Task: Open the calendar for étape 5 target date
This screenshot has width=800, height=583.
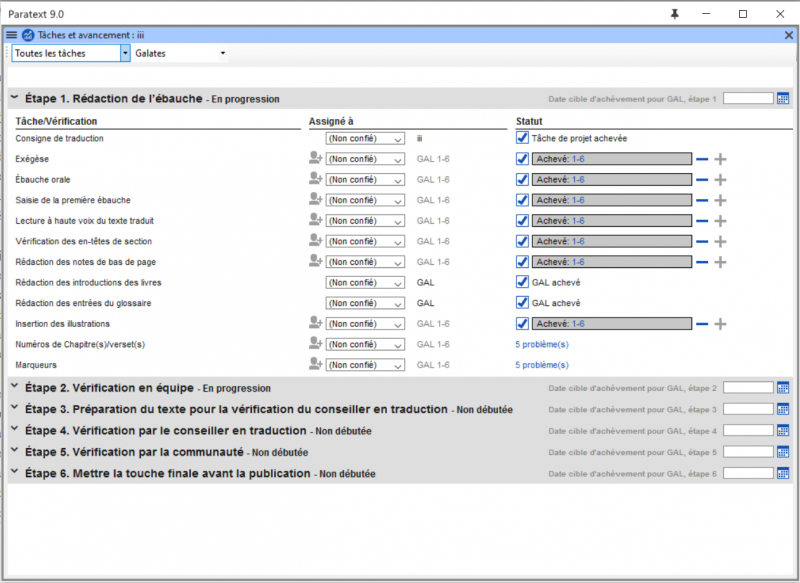Action: pos(783,452)
